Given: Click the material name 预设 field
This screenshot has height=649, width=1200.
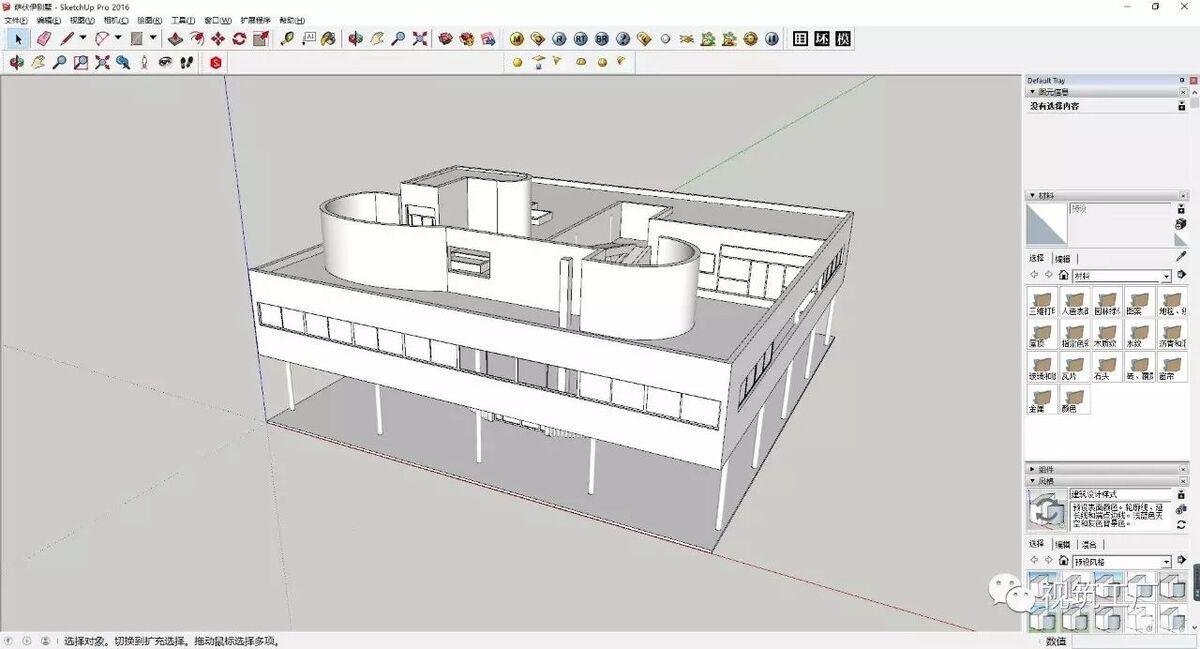Looking at the screenshot, I should point(1120,209).
